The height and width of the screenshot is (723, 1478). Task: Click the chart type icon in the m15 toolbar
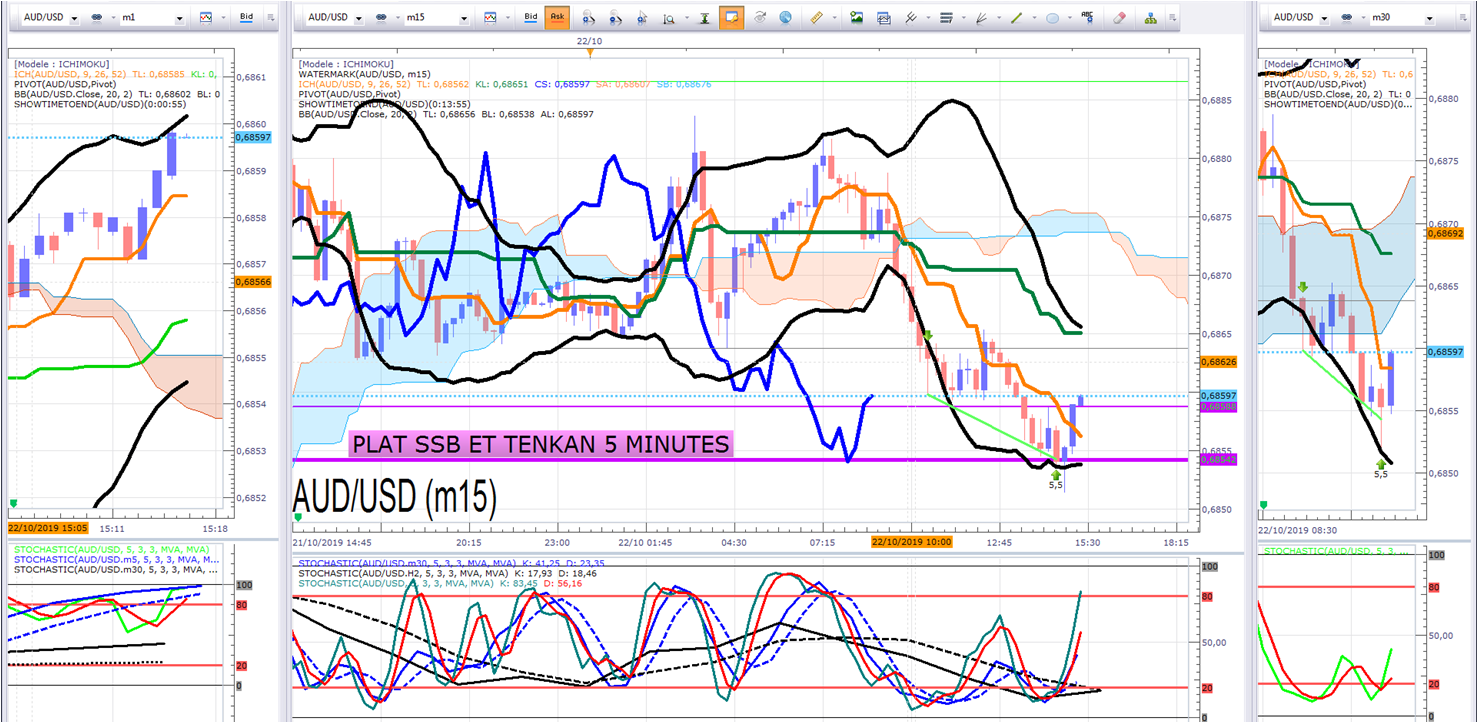click(x=491, y=18)
